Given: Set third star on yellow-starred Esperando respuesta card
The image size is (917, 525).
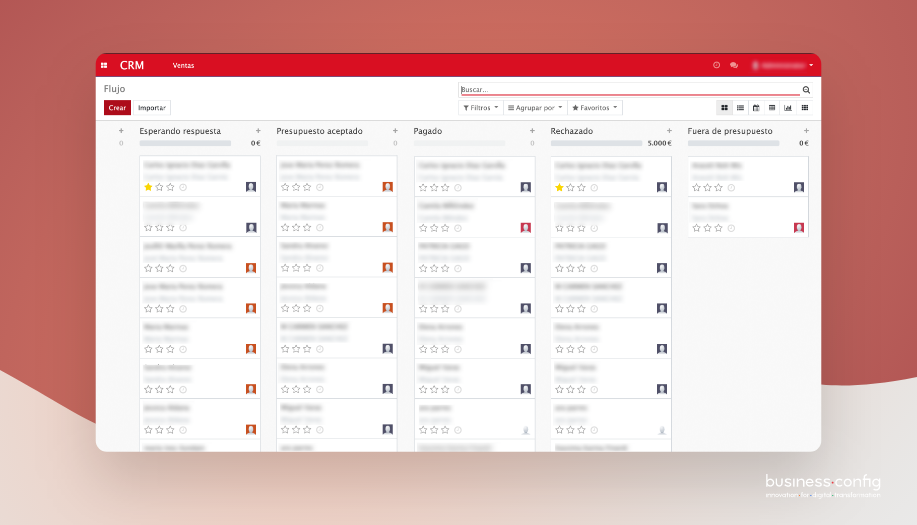Looking at the screenshot, I should (170, 187).
